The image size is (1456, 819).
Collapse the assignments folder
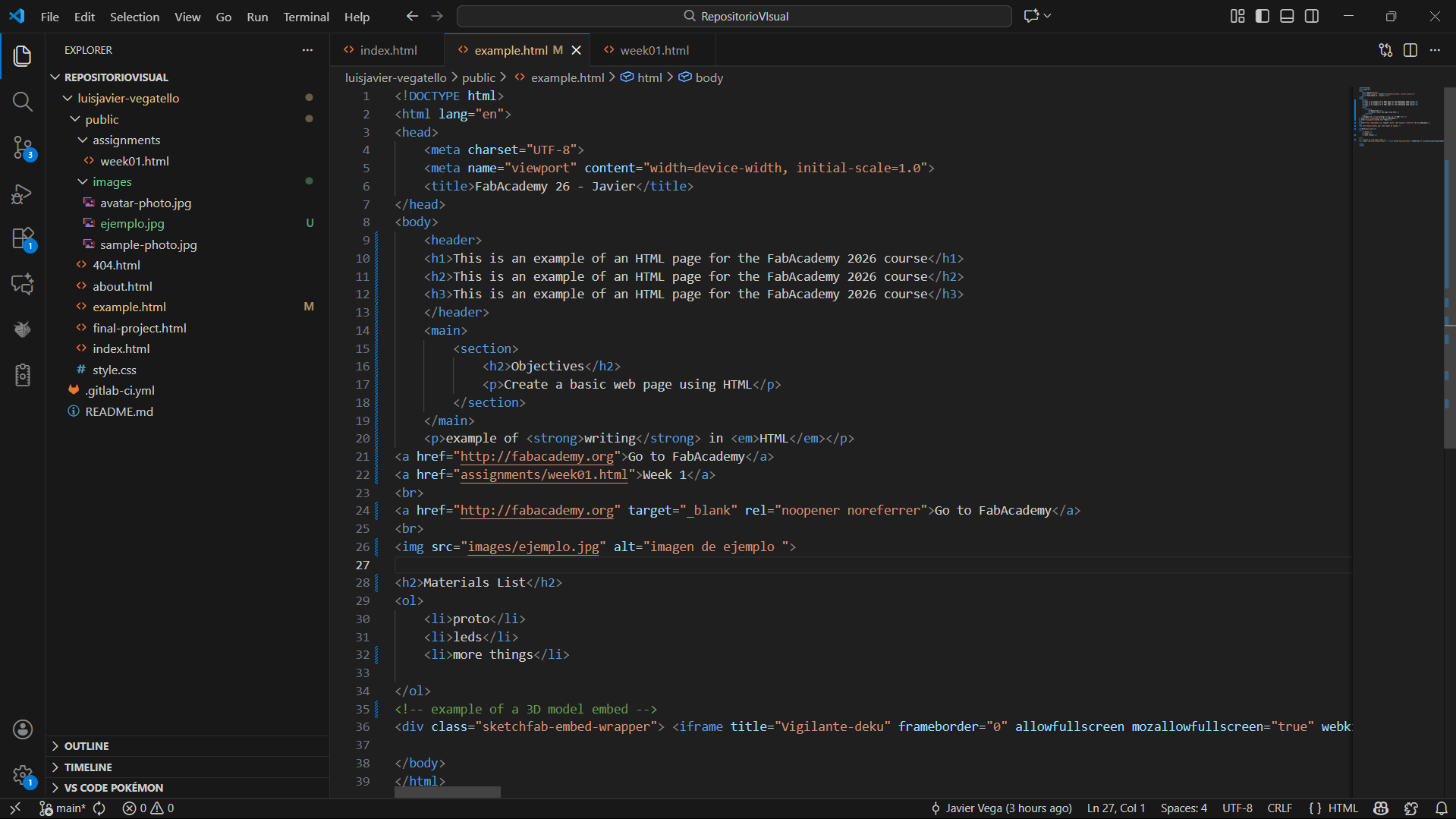point(126,140)
